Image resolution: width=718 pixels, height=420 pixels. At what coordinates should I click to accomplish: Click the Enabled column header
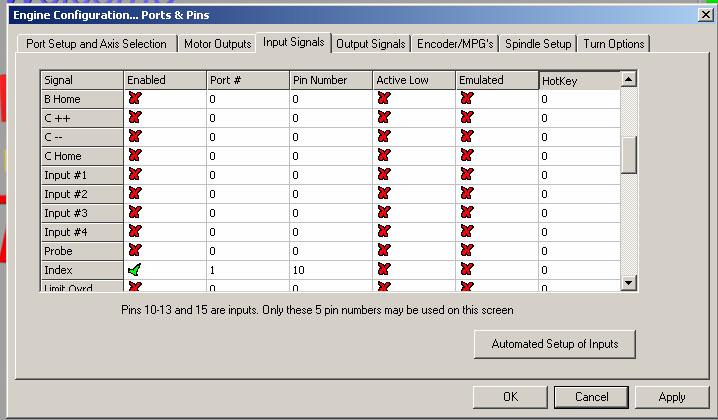point(165,80)
